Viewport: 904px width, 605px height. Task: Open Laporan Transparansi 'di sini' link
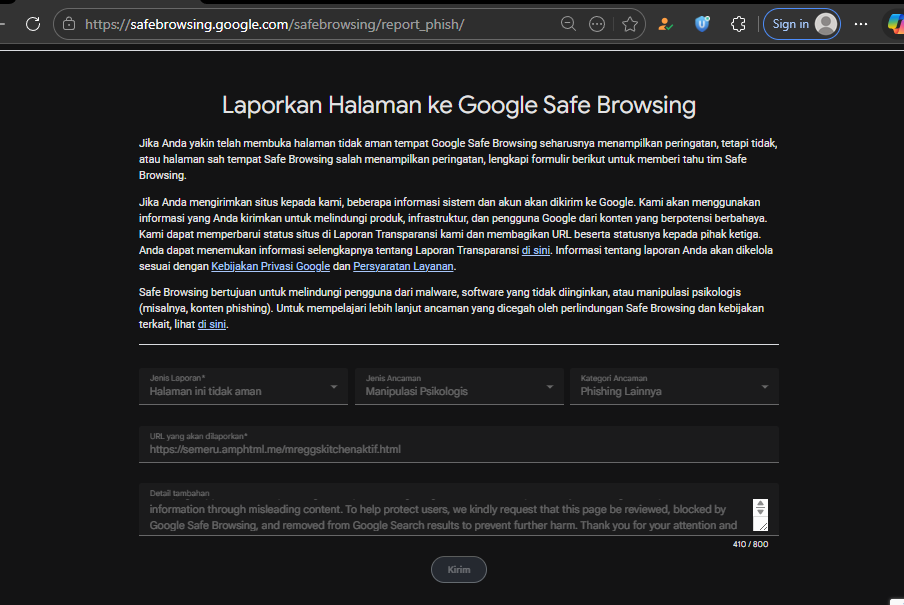point(536,250)
